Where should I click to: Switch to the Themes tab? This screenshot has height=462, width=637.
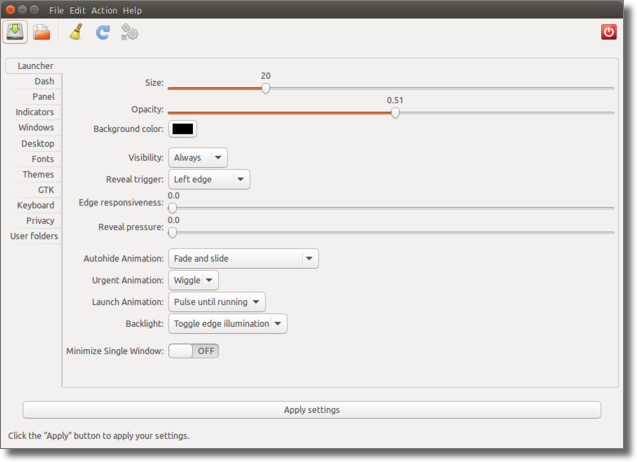[x=38, y=174]
